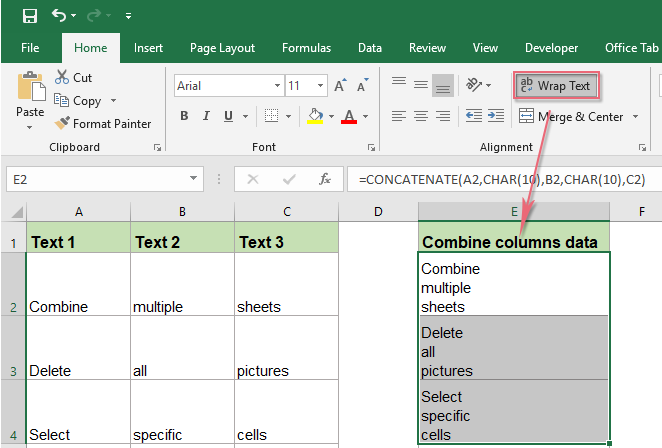Select Middle Align icon
662x448 pixels.
point(421,85)
